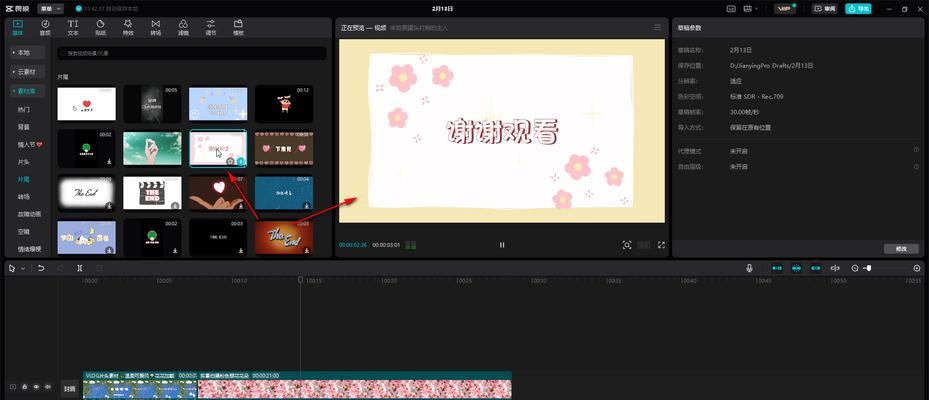The width and height of the screenshot is (929, 400).
Task: Add selected pink flower clip with plus button
Action: [x=241, y=161]
